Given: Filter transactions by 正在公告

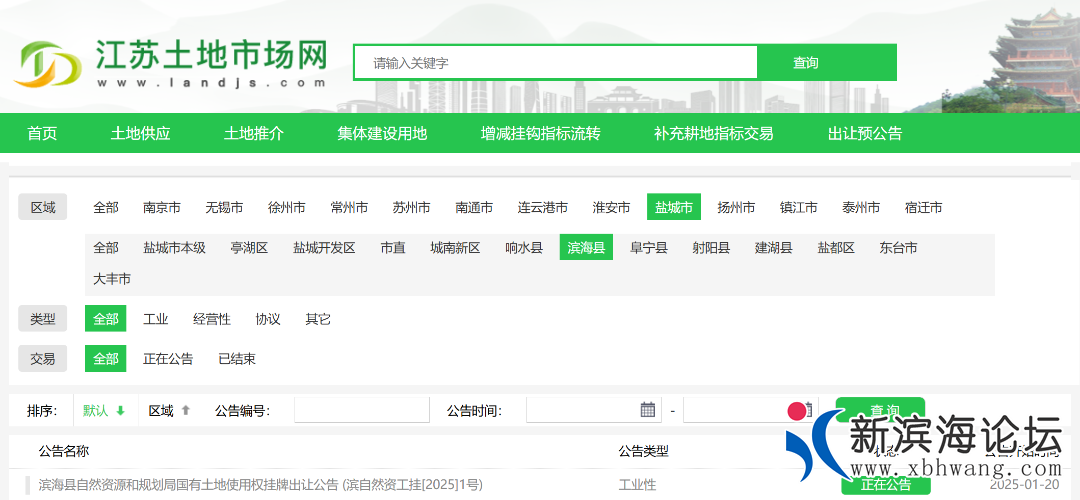Looking at the screenshot, I should 168,359.
